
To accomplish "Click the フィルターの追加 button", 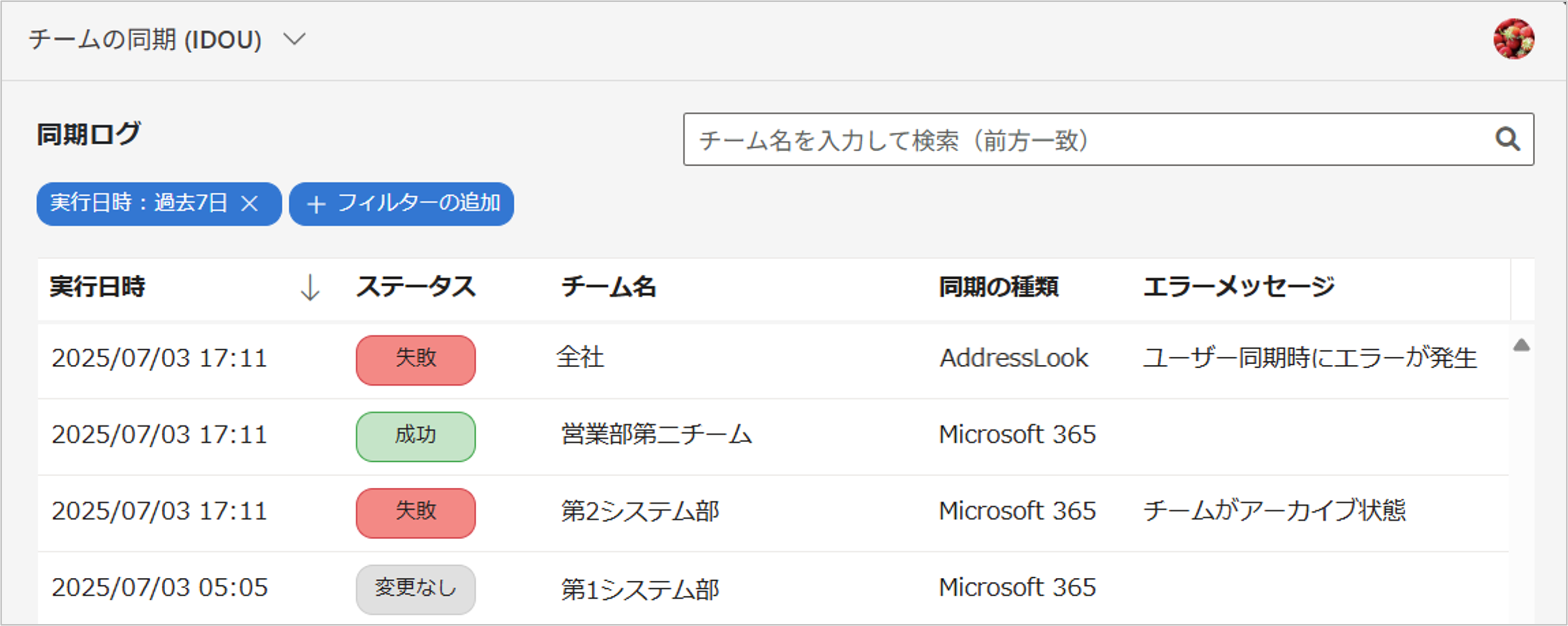I will click(402, 204).
